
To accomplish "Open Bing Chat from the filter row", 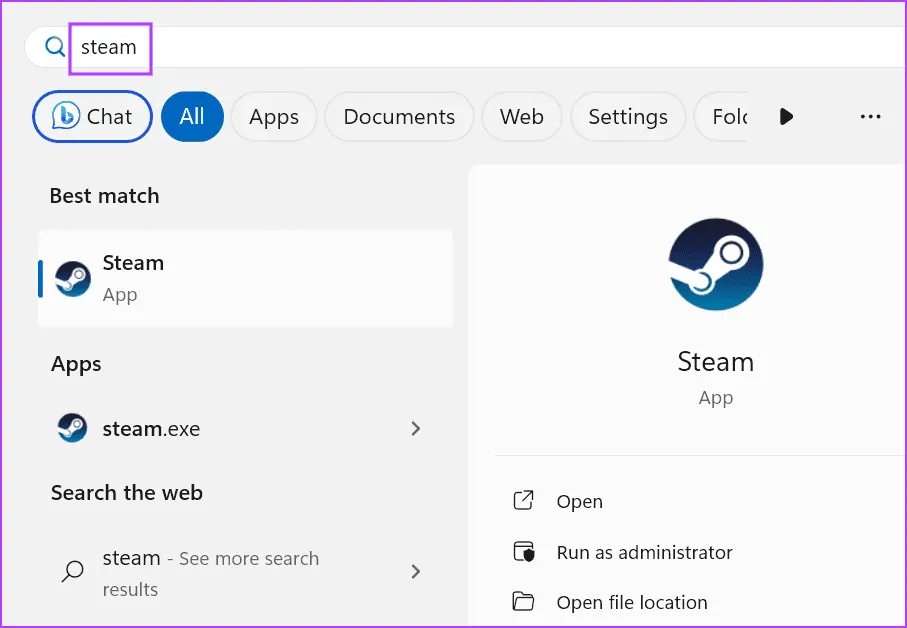I will point(93,117).
